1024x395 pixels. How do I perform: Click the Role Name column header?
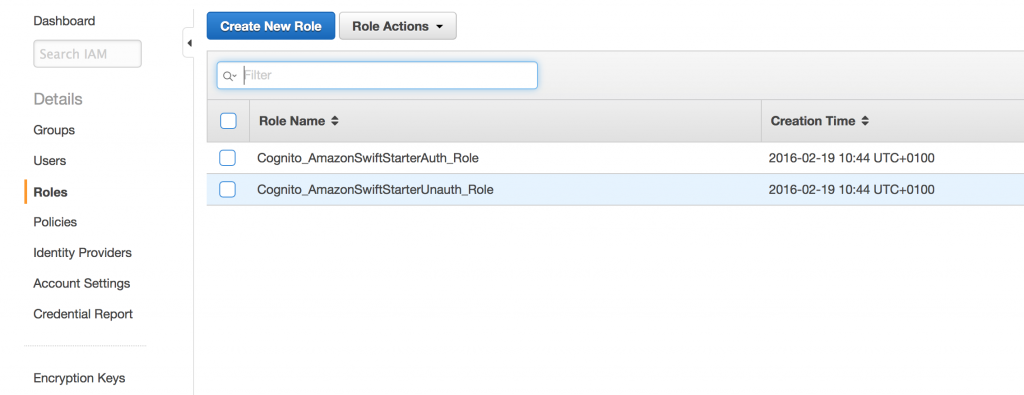505,121
